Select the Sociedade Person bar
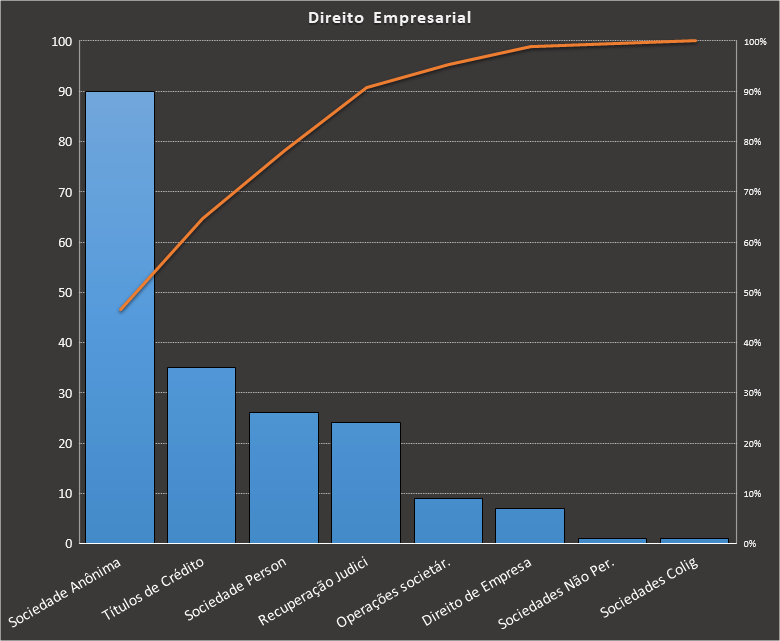 tap(283, 478)
